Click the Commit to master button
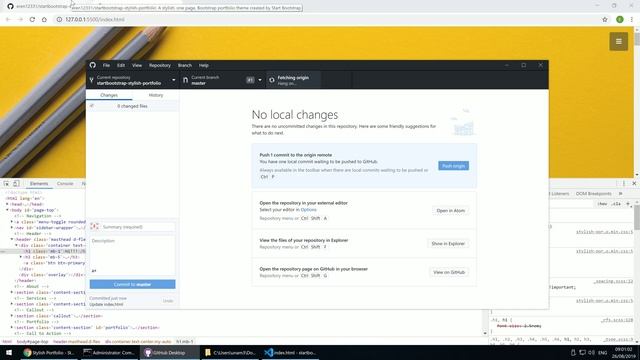This screenshot has width=640, height=360. point(133,284)
